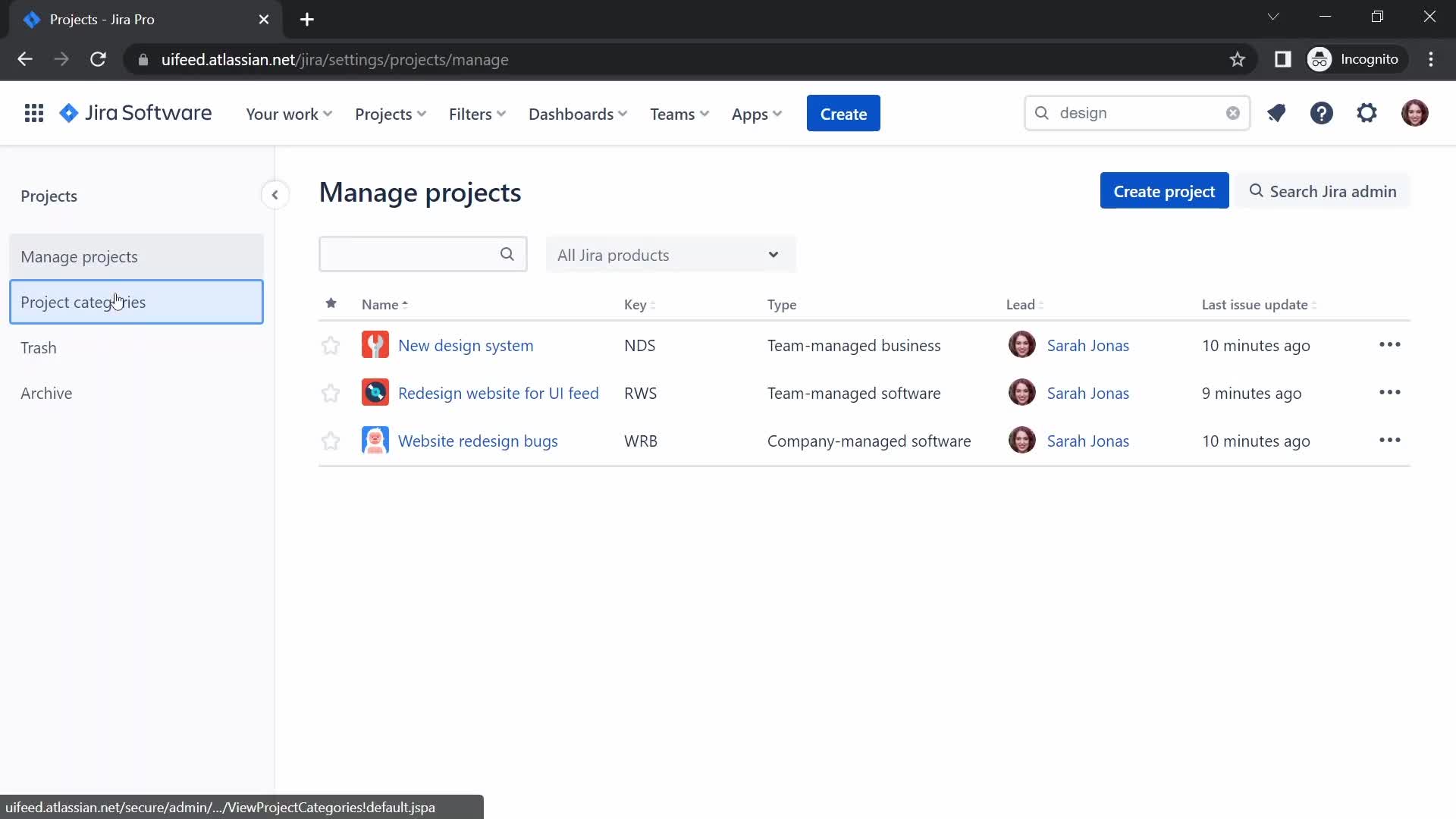Open Trash in sidebar
Image resolution: width=1456 pixels, height=819 pixels.
click(x=136, y=347)
